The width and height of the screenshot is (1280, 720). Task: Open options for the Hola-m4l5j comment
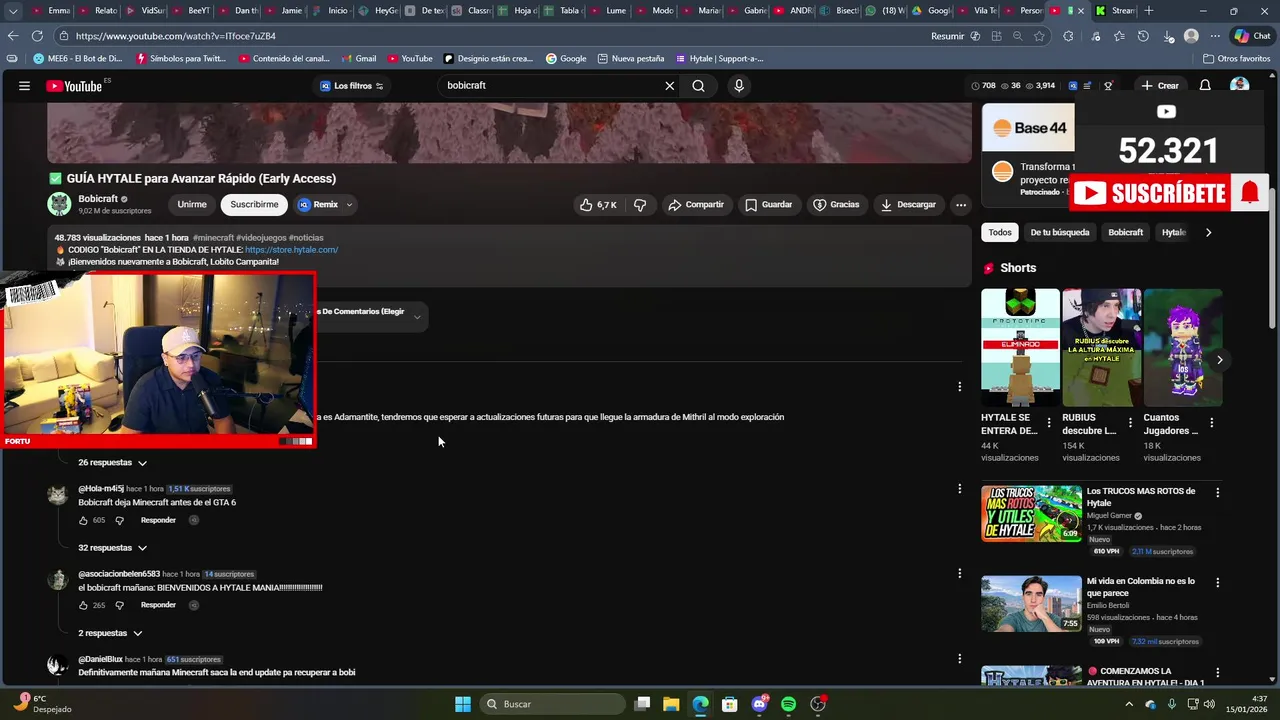(959, 489)
